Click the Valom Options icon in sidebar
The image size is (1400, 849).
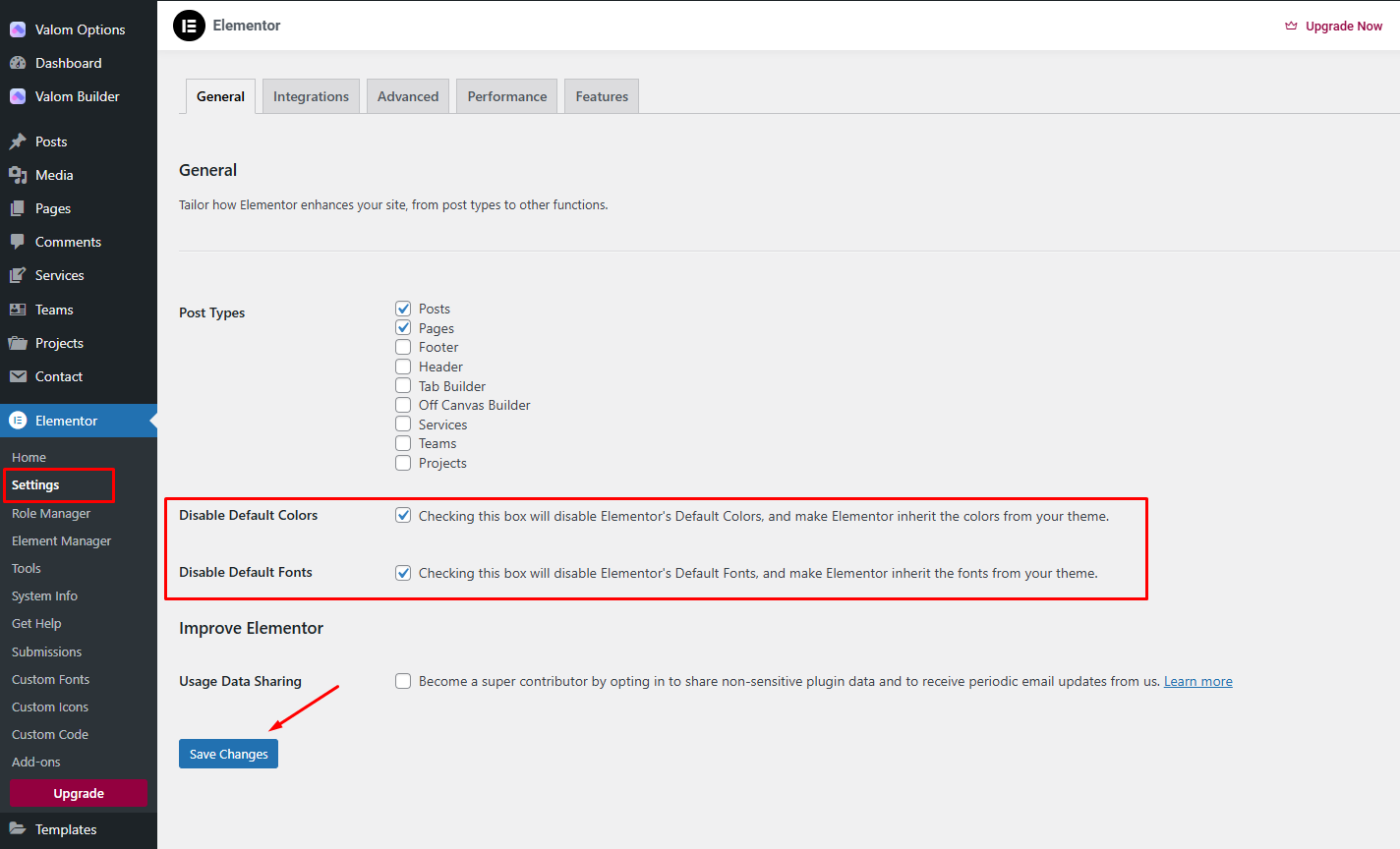coord(18,29)
